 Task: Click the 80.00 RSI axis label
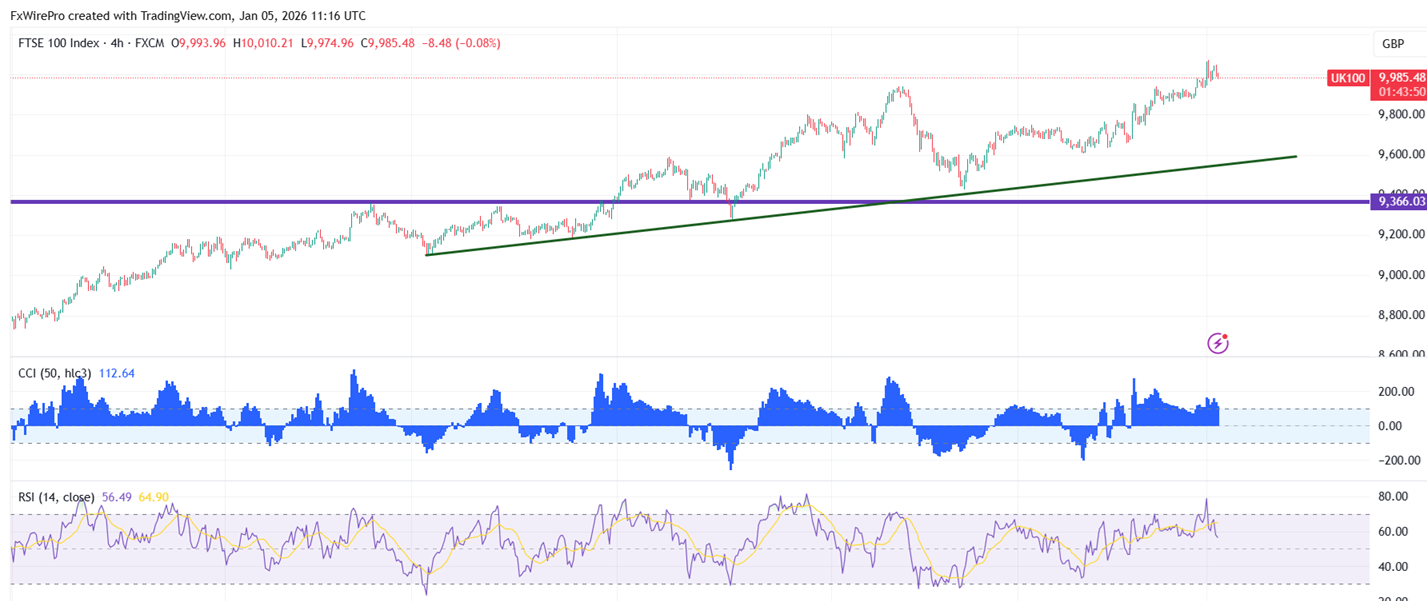pos(1394,496)
